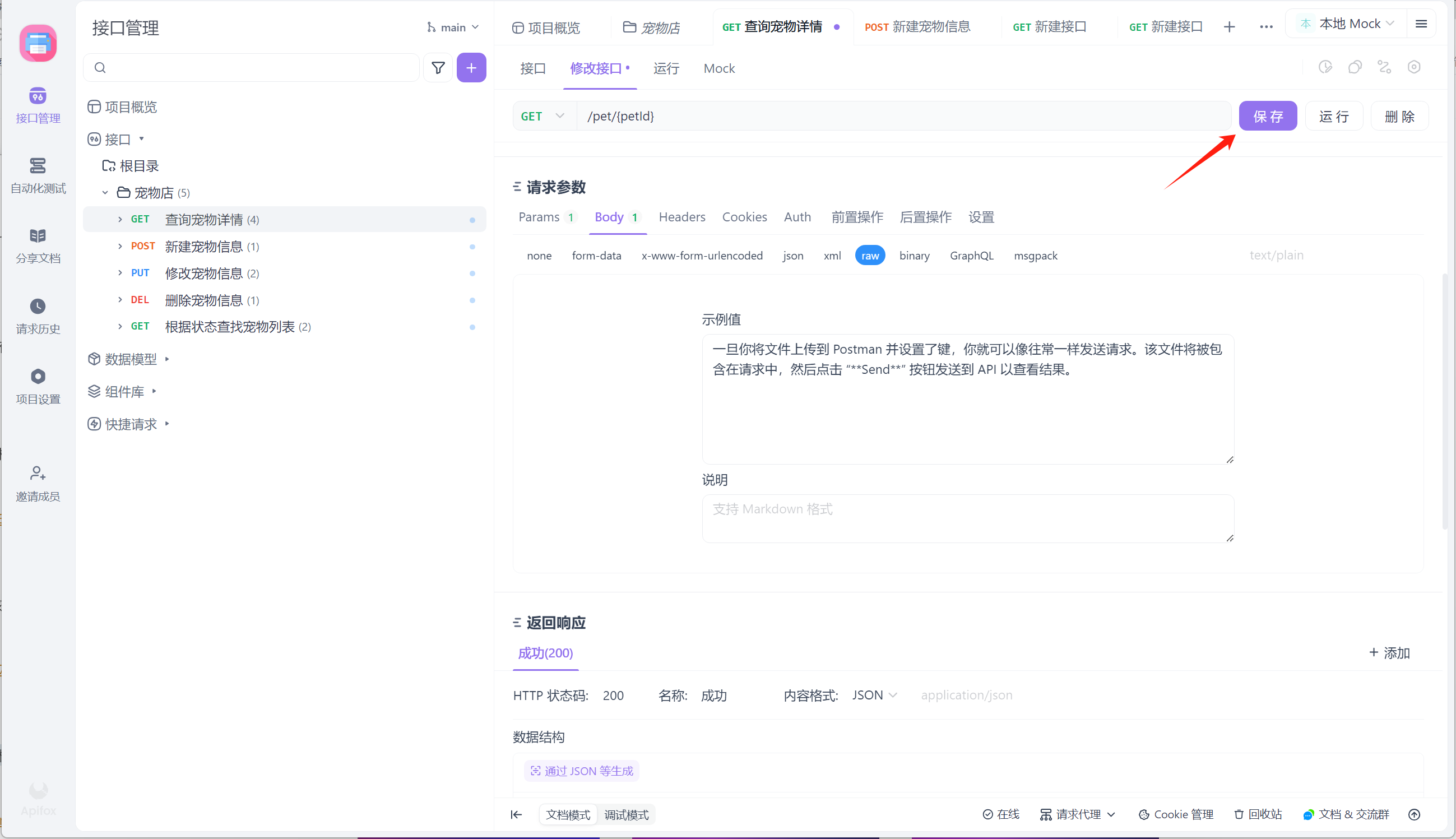The height and width of the screenshot is (839, 1456).
Task: Click 通过 JSON 等生成 link
Action: [x=582, y=771]
